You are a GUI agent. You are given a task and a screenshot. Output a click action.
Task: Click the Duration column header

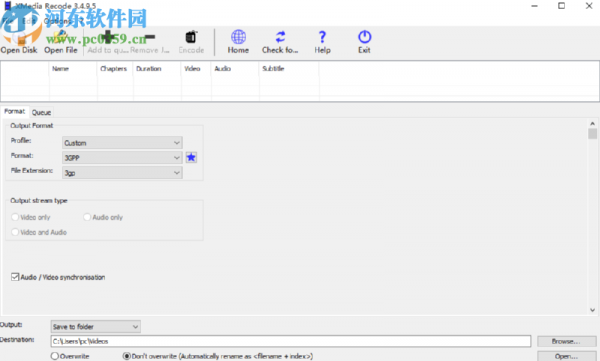(x=157, y=69)
